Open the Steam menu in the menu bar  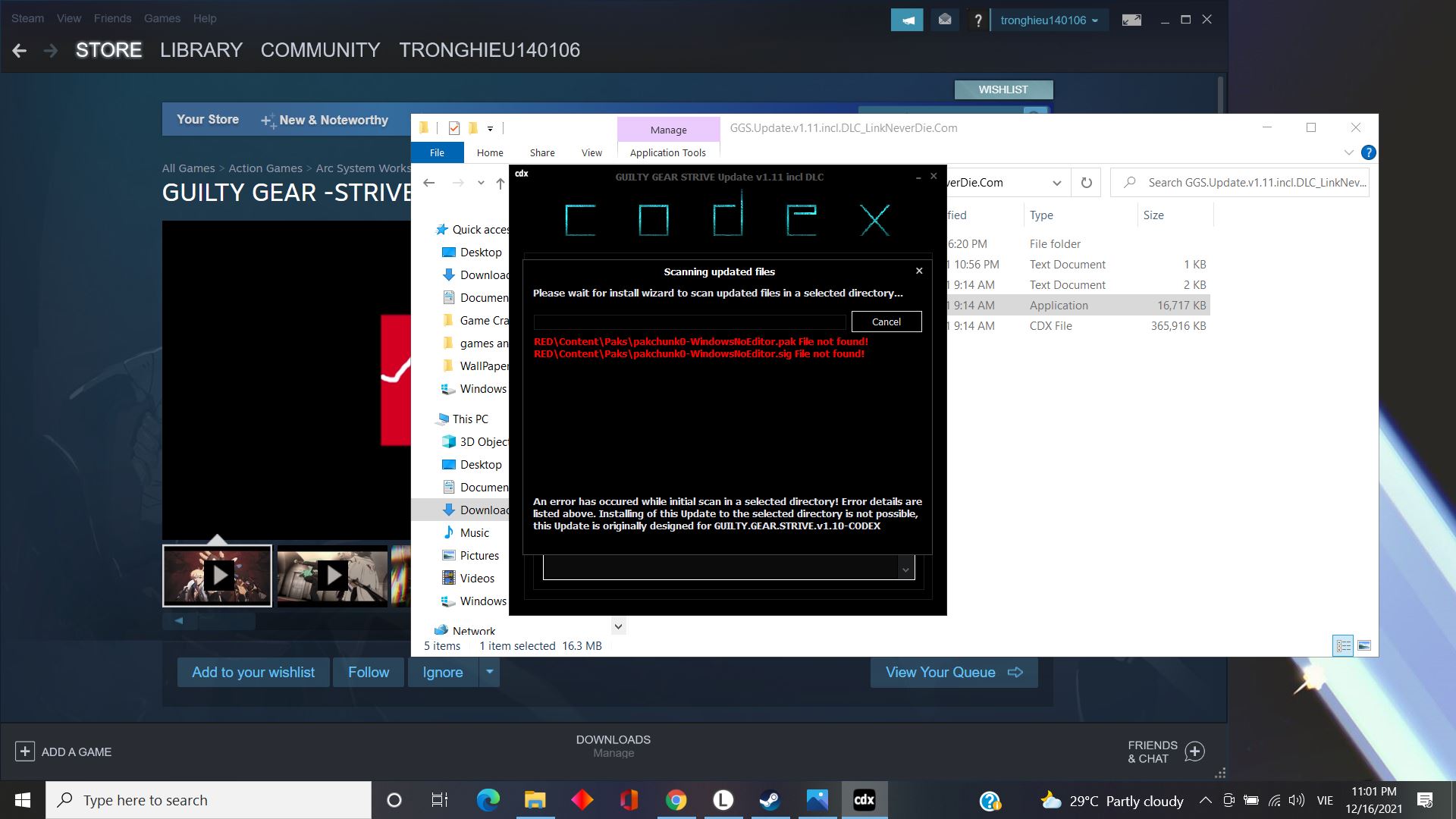27,18
